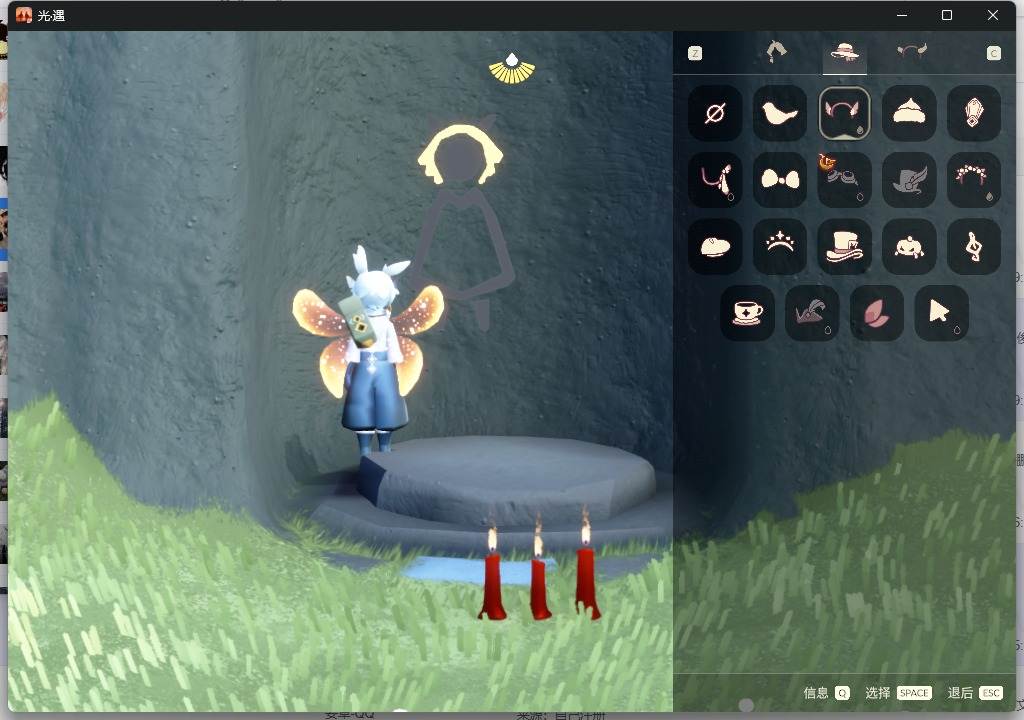Select the highlighted ear headband item
Viewport: 1024px width, 720px height.
tap(844, 114)
